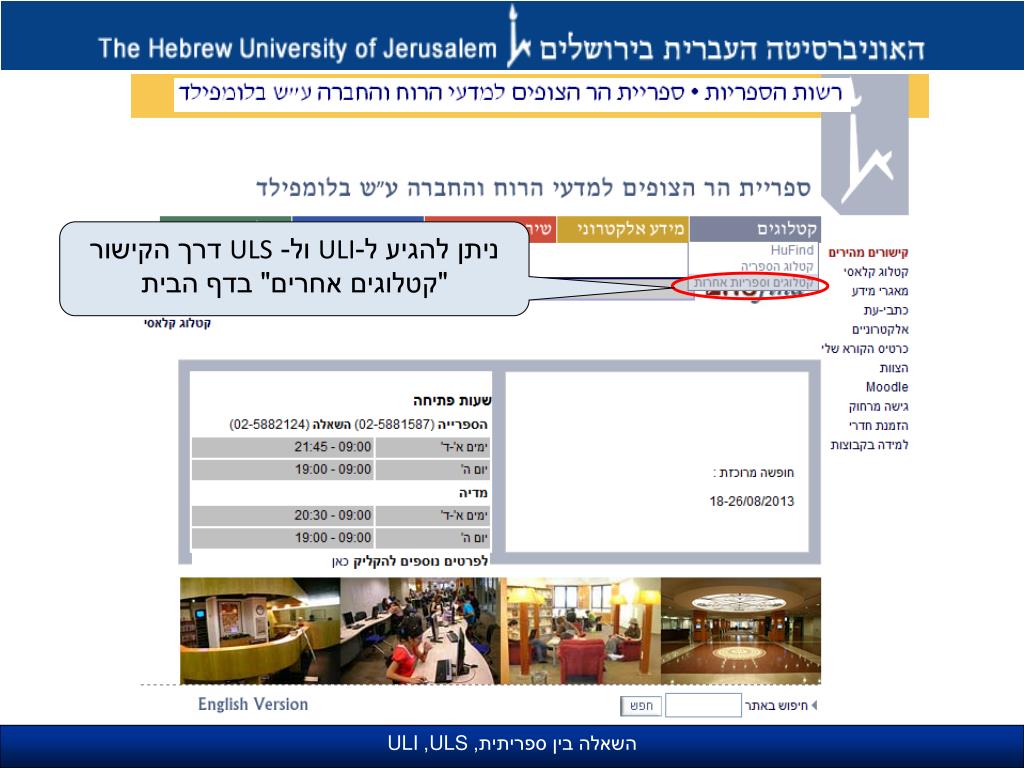The image size is (1024, 768).
Task: Click the חפש search button
Action: coord(641,706)
